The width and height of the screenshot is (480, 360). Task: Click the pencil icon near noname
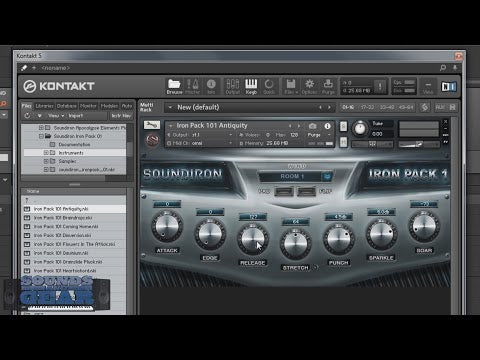(x=24, y=68)
